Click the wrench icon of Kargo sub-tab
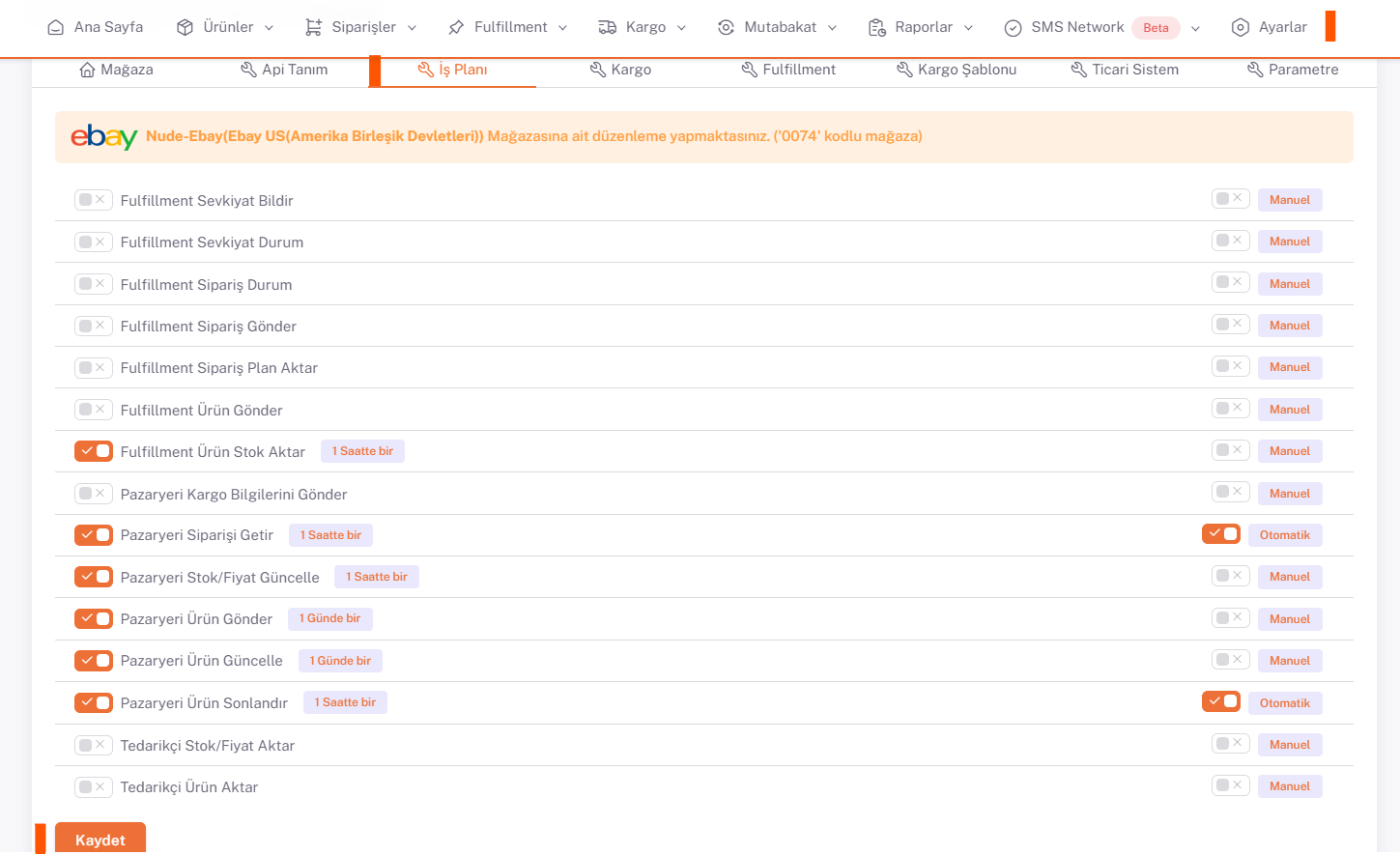This screenshot has height=855, width=1400. coord(597,70)
